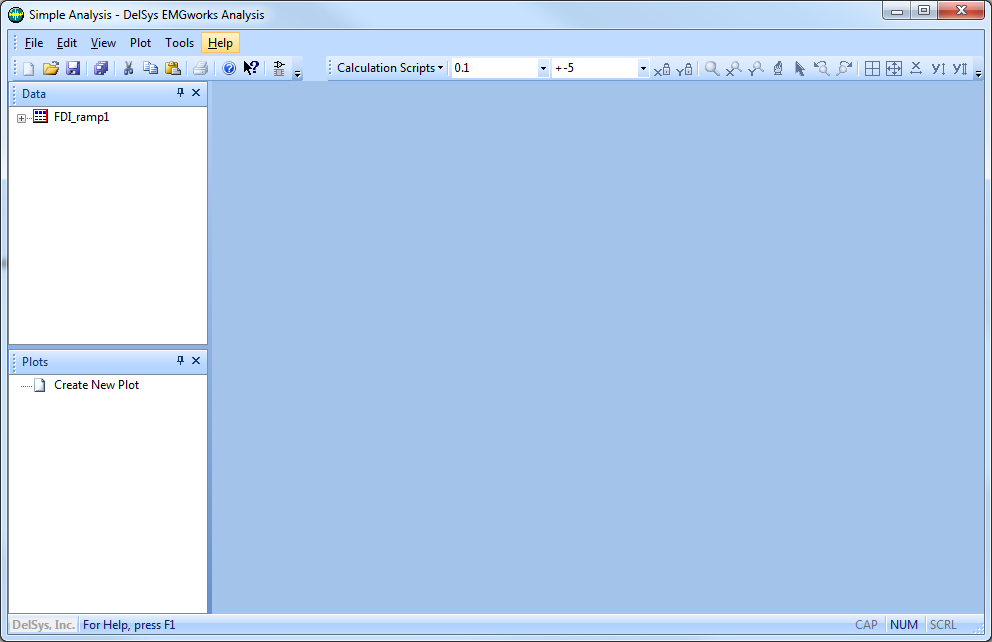Screen dimensions: 992x642
Task: Expand the FDI_ramp1 tree node
Action: (22, 118)
